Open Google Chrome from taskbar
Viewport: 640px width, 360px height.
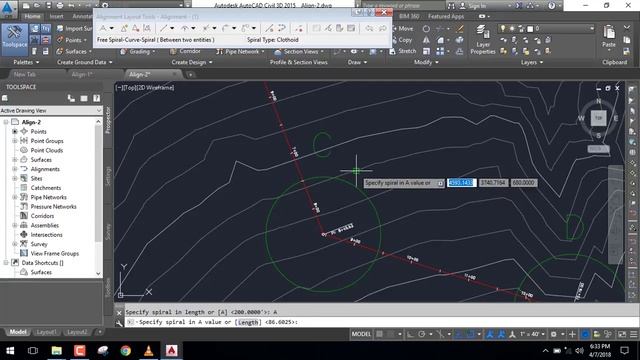tap(125, 351)
